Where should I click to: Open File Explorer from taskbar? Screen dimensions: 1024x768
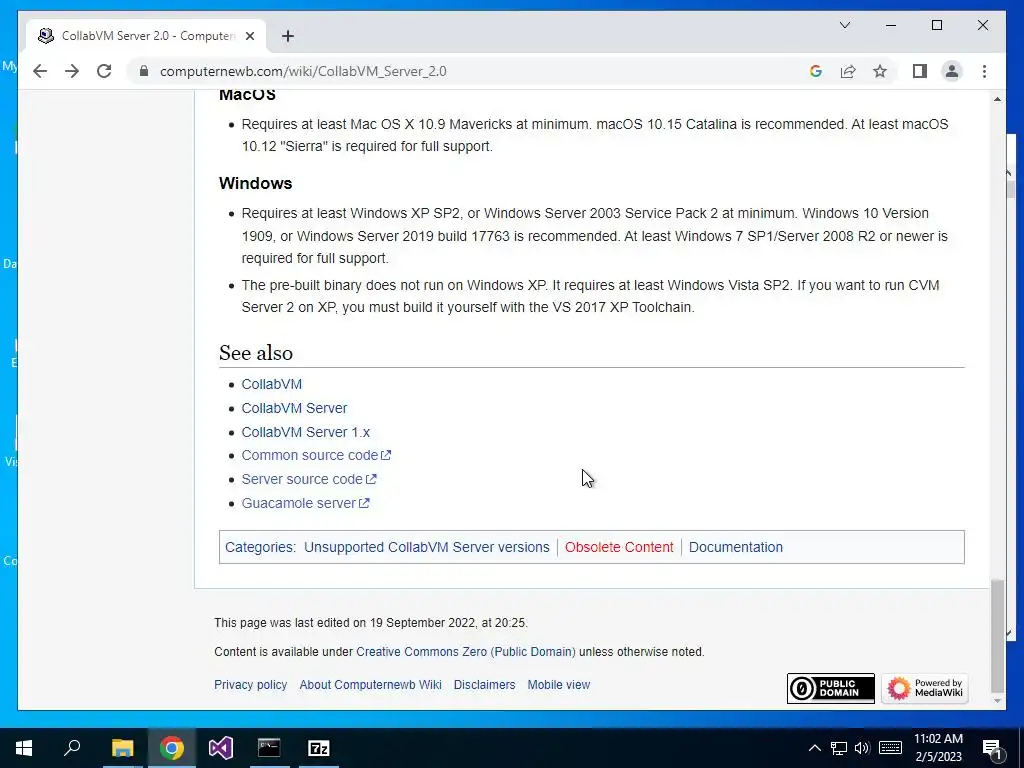click(122, 748)
